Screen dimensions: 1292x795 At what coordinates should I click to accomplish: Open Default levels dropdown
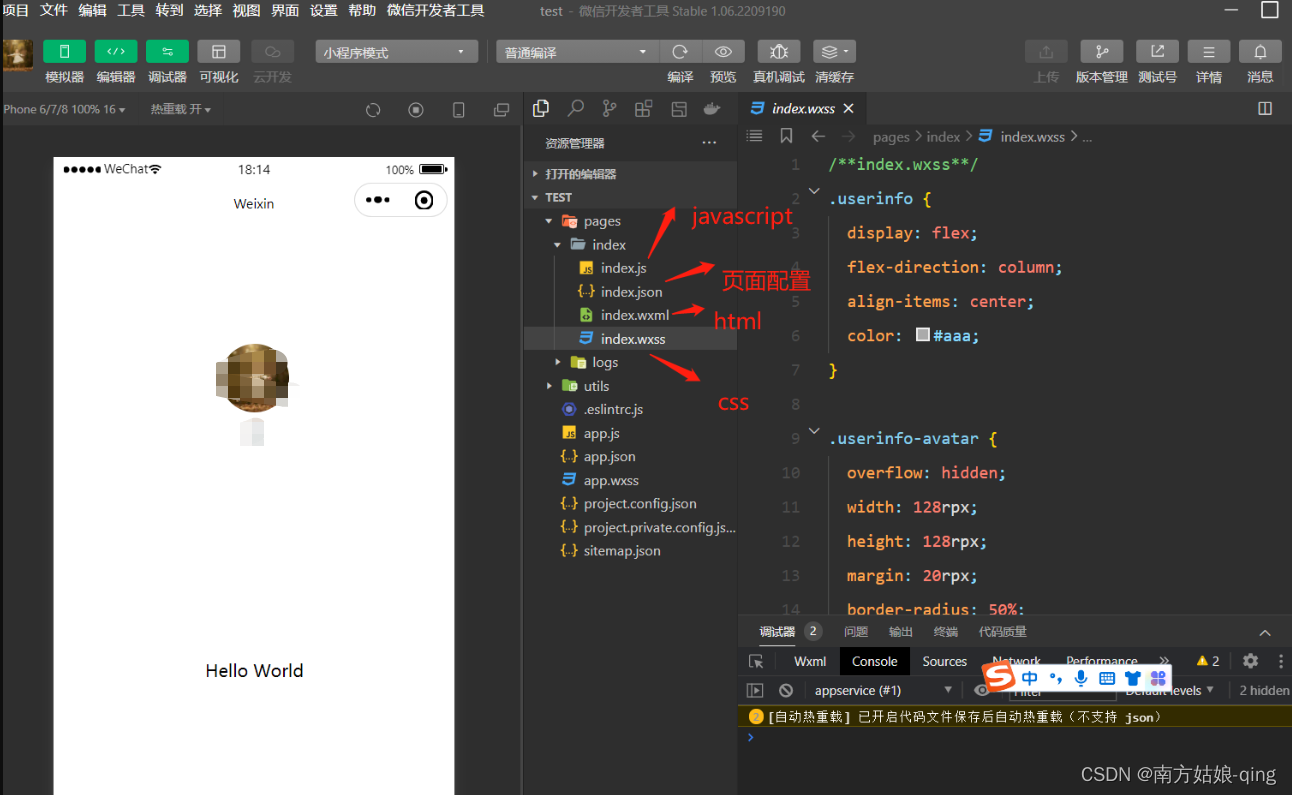[x=1169, y=690]
